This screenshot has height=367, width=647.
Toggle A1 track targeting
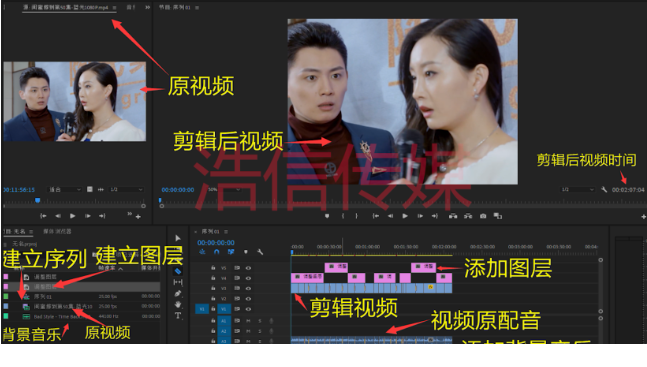(224, 321)
